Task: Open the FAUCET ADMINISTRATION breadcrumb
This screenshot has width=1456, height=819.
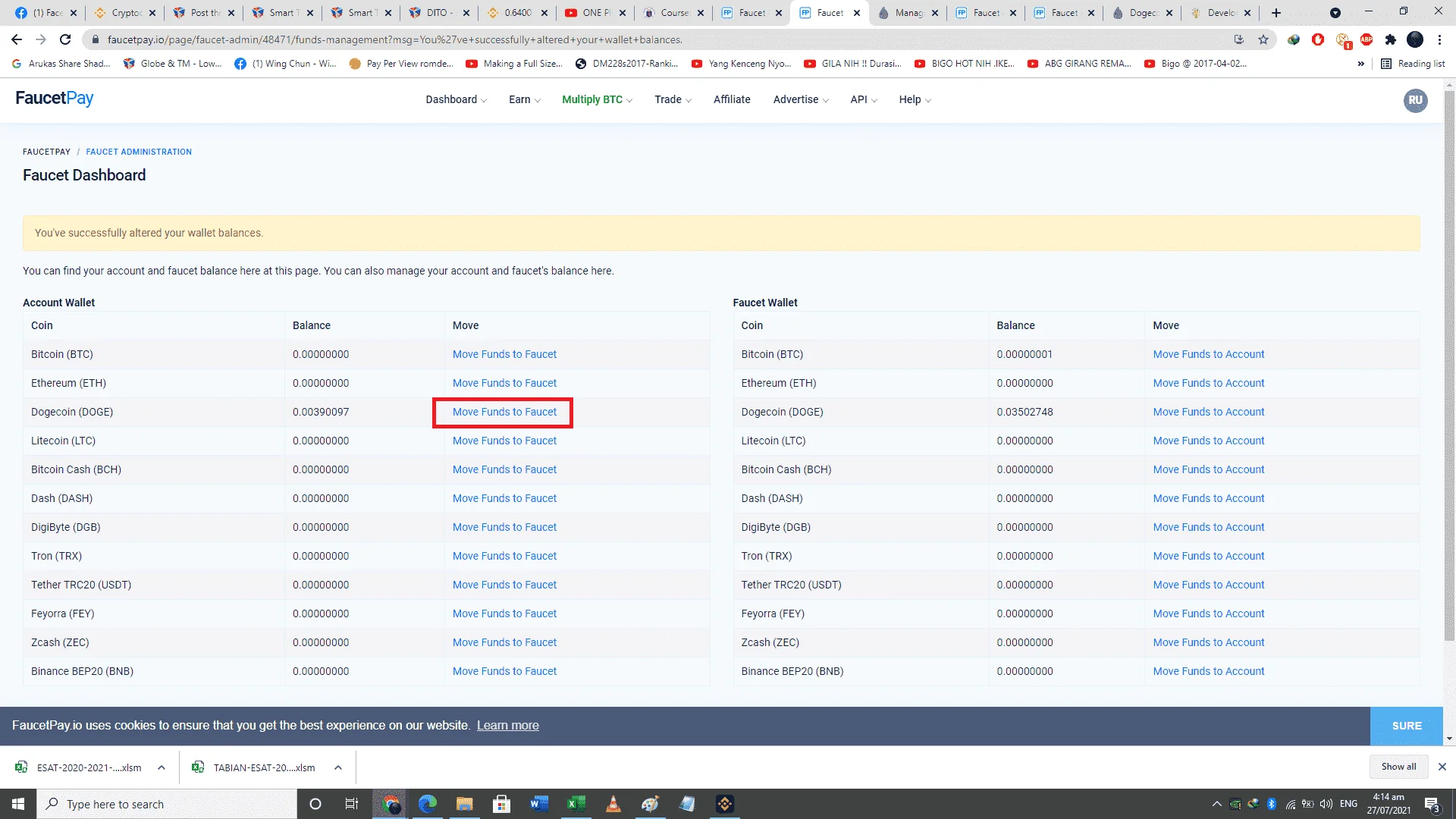Action: [x=139, y=152]
